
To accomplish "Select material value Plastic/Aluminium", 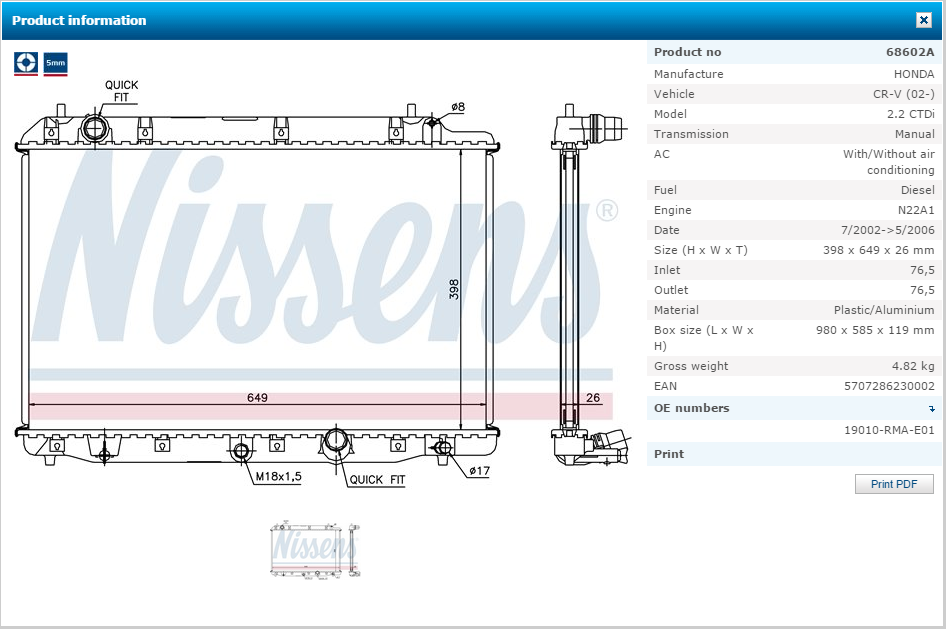I will (x=884, y=310).
